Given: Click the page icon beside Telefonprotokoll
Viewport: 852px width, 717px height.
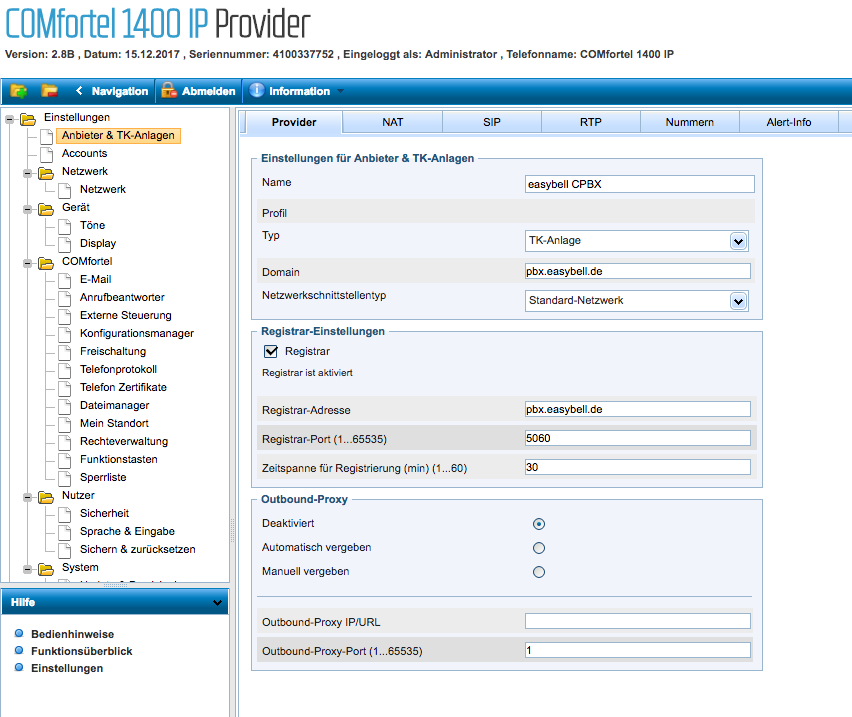Looking at the screenshot, I should click(x=65, y=369).
